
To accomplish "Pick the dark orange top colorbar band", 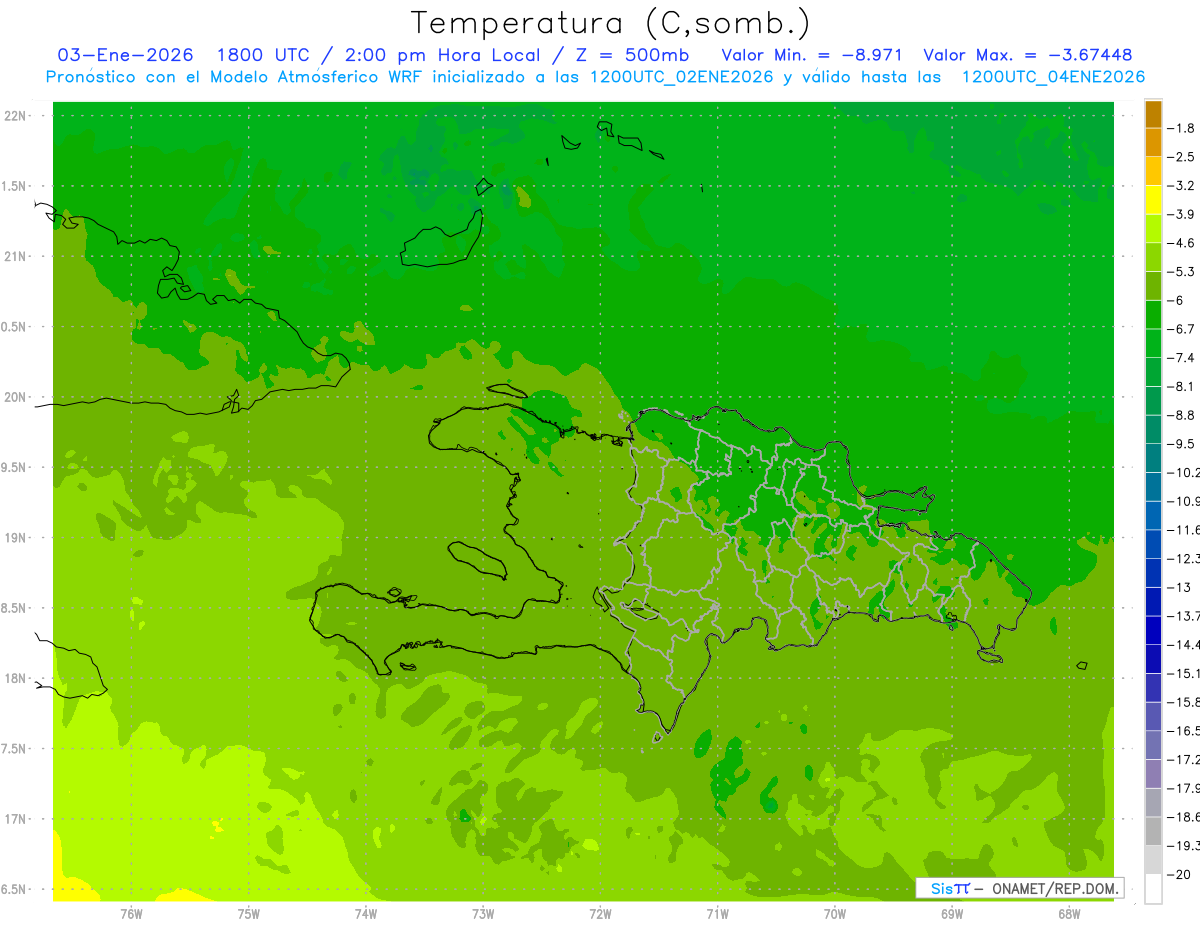I will point(1153,114).
